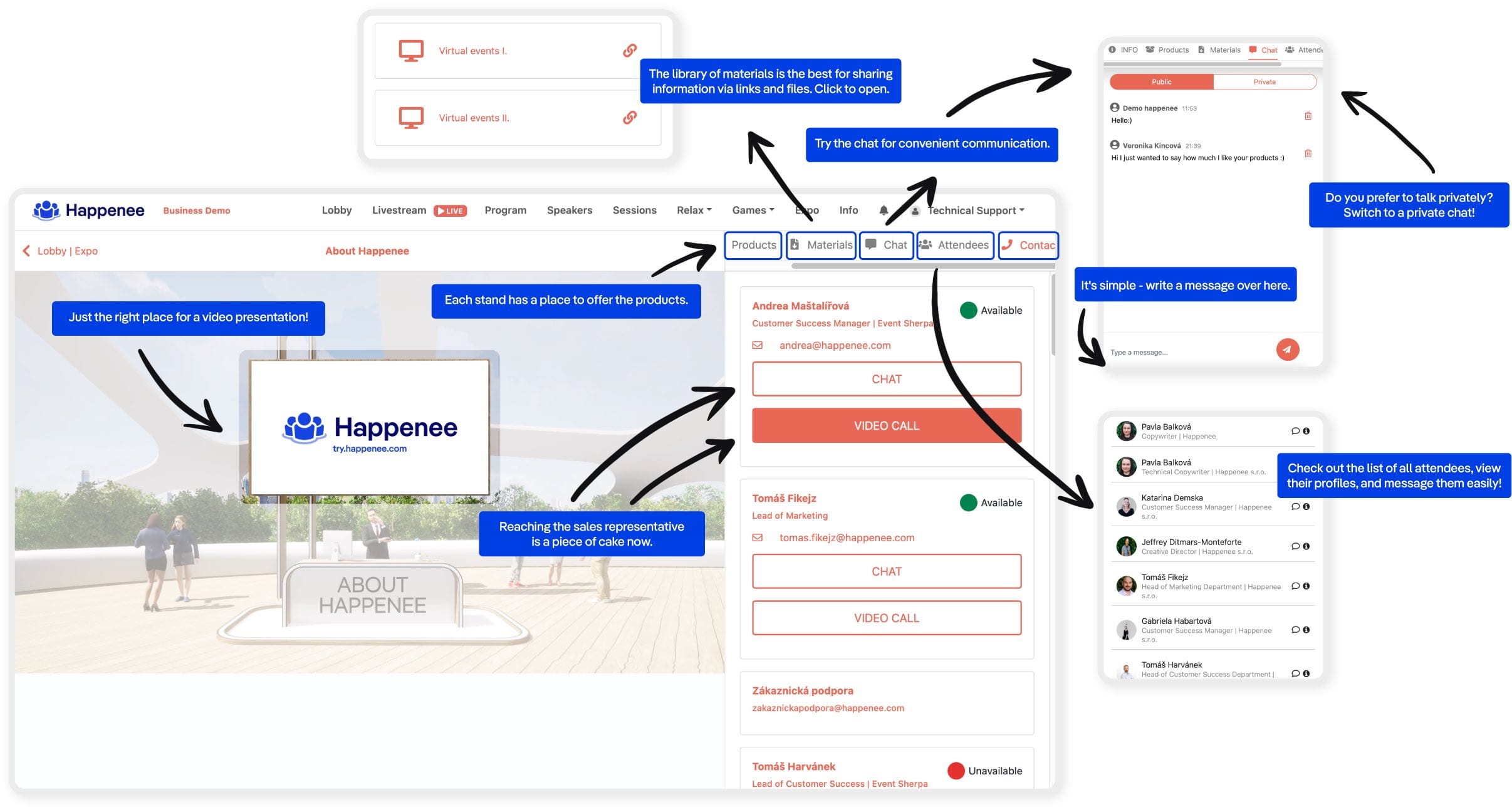1512x810 pixels.
Task: Message Gabriela Habartová via chat bubble icon
Action: [x=1295, y=630]
